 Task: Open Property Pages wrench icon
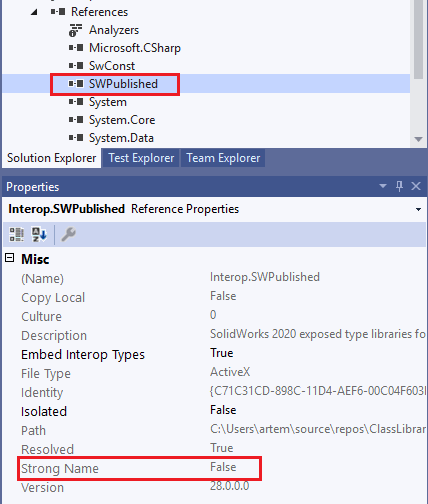click(x=69, y=234)
